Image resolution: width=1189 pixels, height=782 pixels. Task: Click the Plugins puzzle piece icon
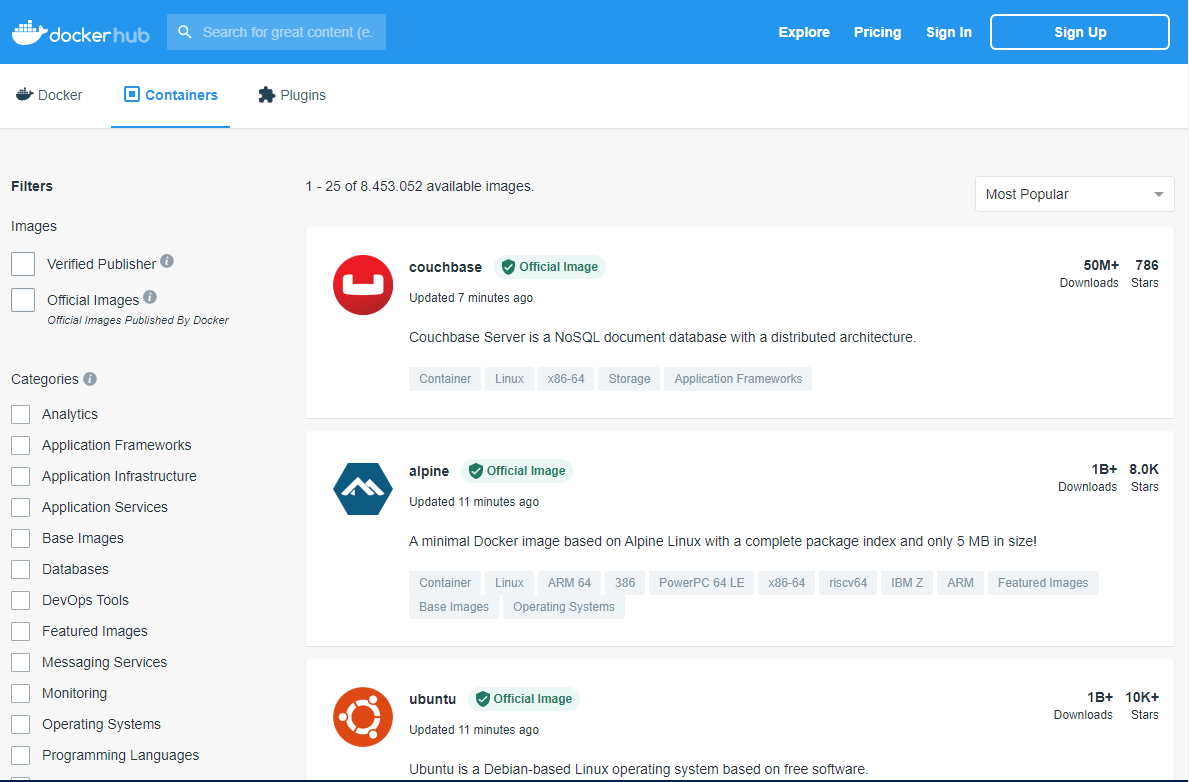tap(266, 95)
